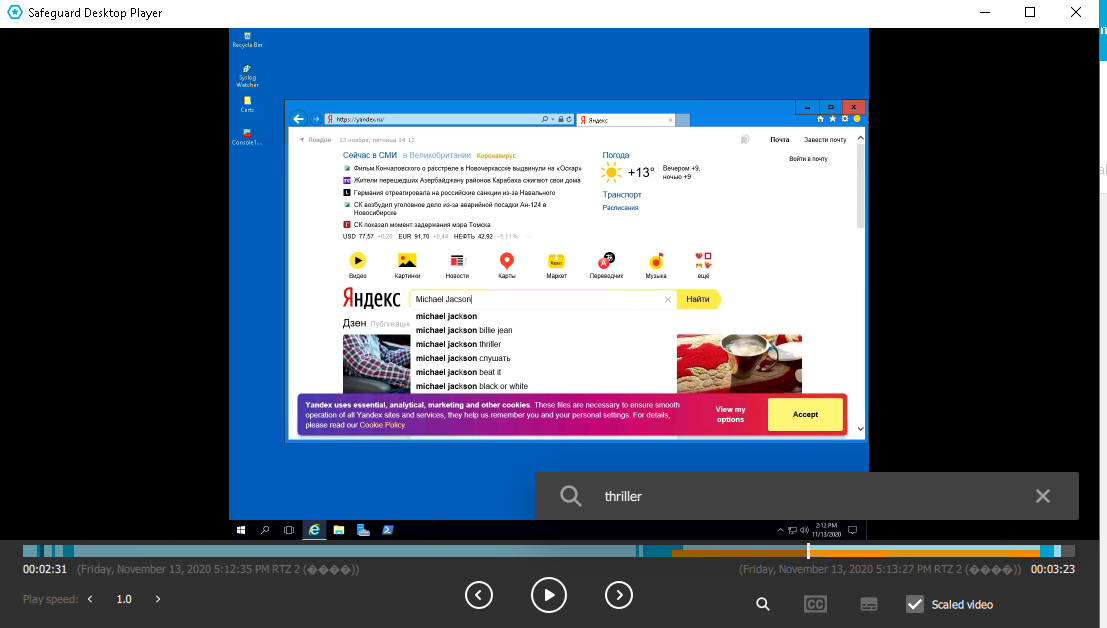Jump to next event button

pyautogui.click(x=618, y=595)
